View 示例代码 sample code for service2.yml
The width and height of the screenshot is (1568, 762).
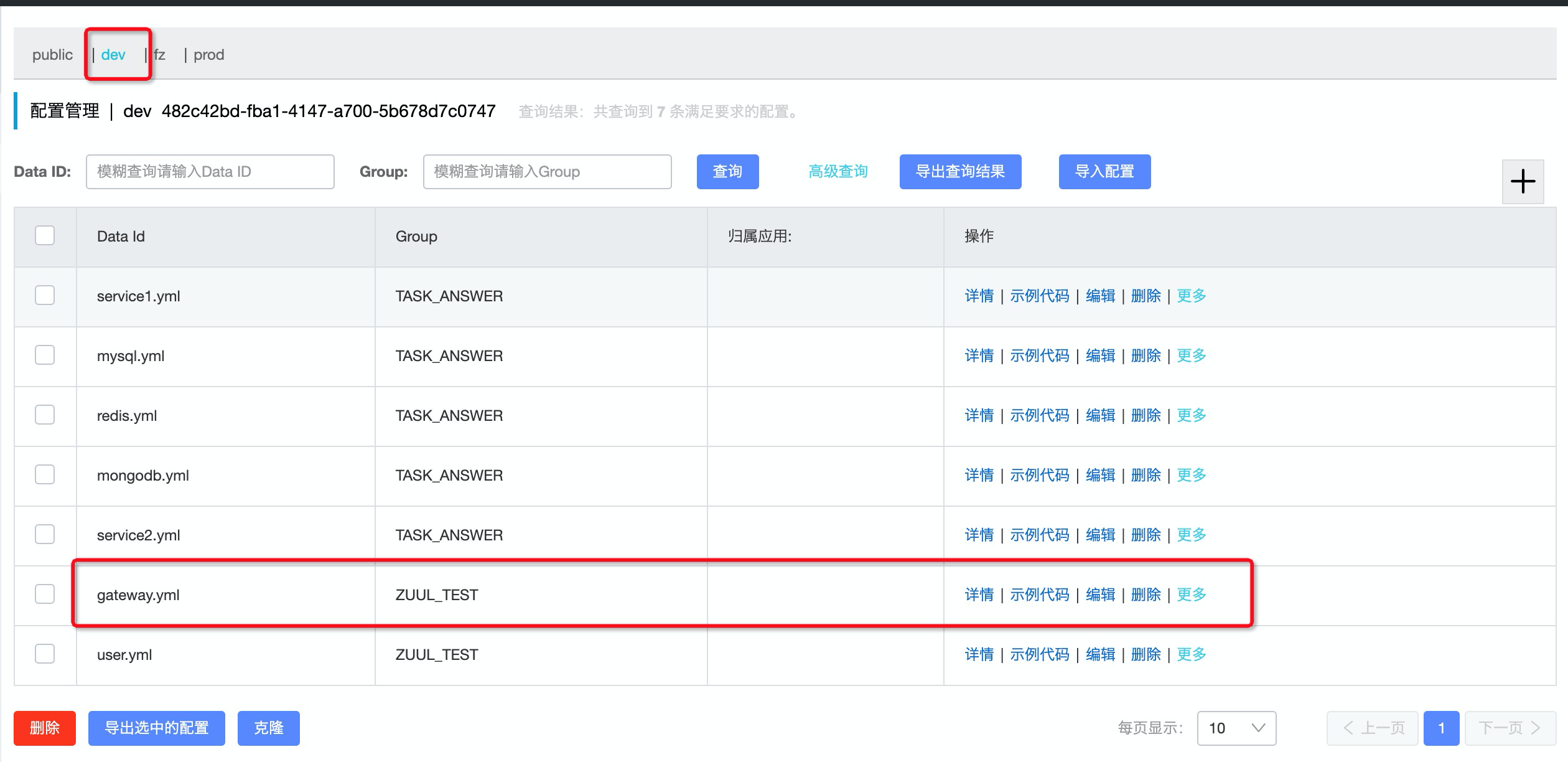1040,535
